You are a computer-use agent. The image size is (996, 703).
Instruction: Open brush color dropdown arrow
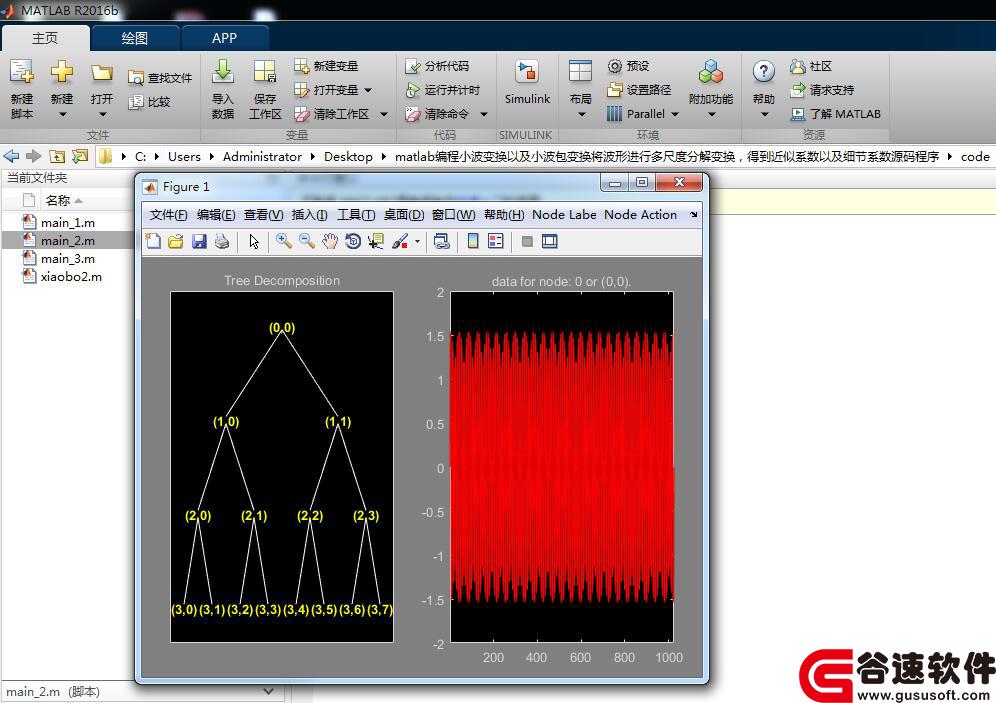(417, 241)
